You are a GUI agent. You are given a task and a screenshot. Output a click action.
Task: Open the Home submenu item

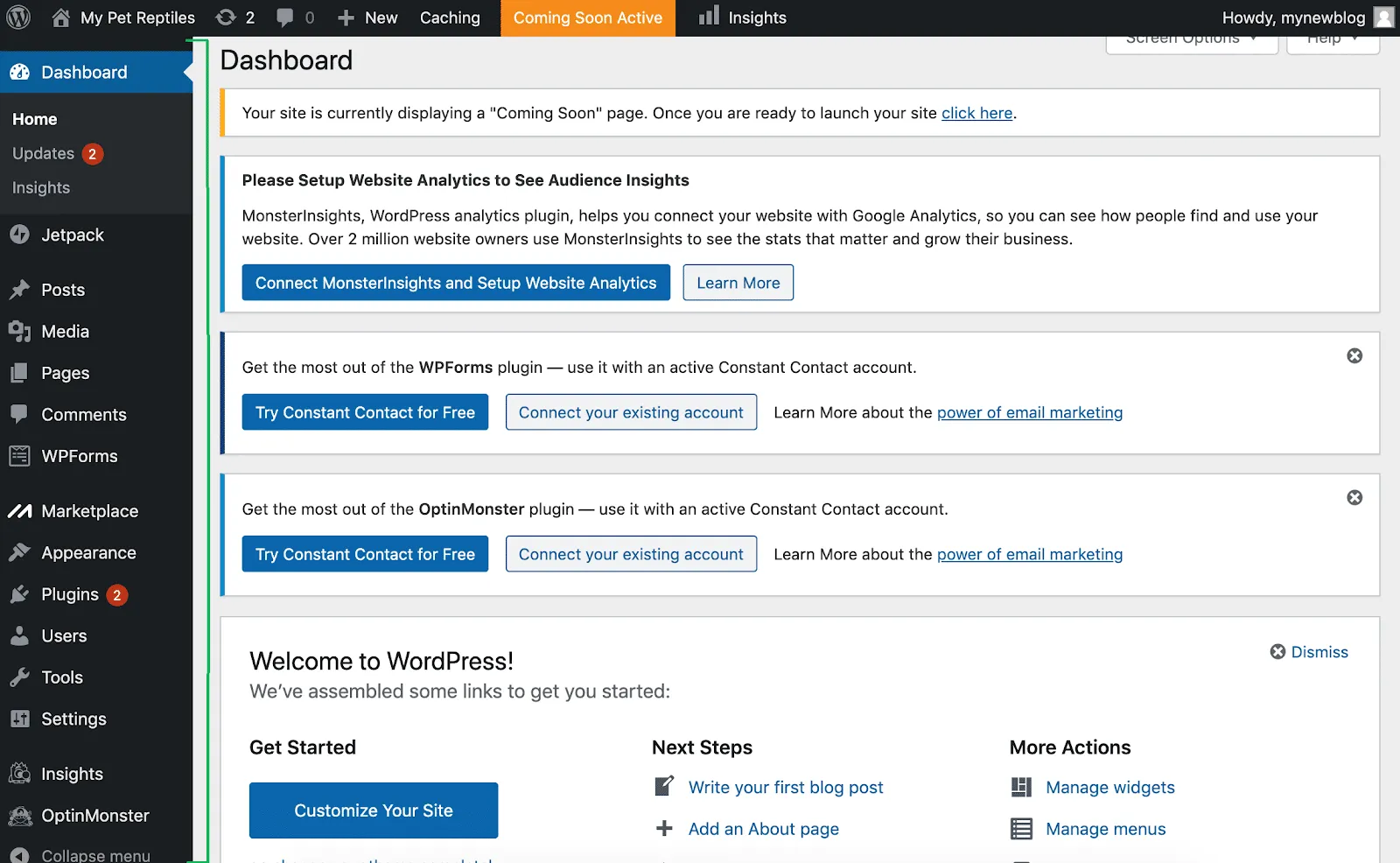click(35, 119)
